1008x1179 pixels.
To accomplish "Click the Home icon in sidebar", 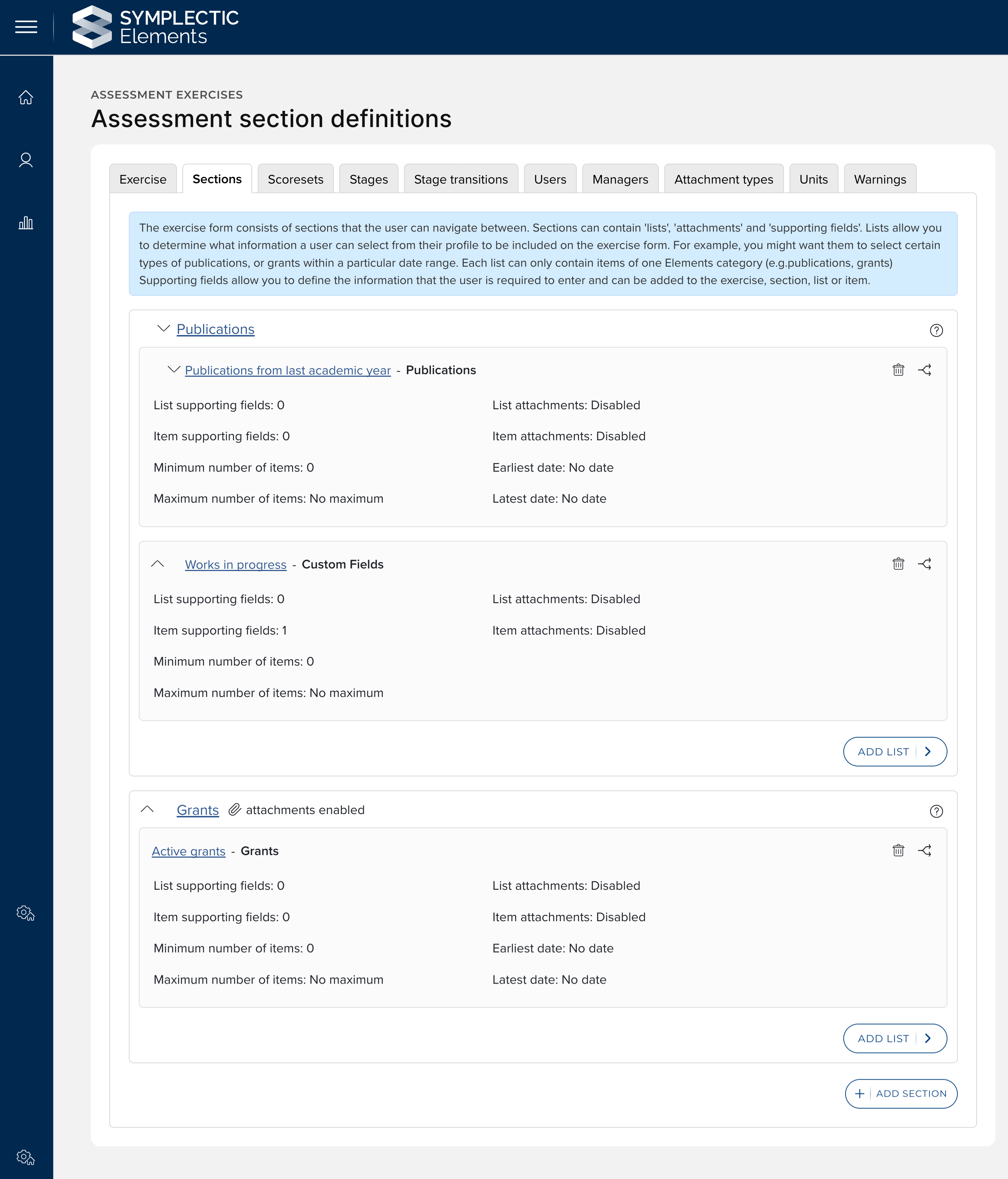I will 25,98.
